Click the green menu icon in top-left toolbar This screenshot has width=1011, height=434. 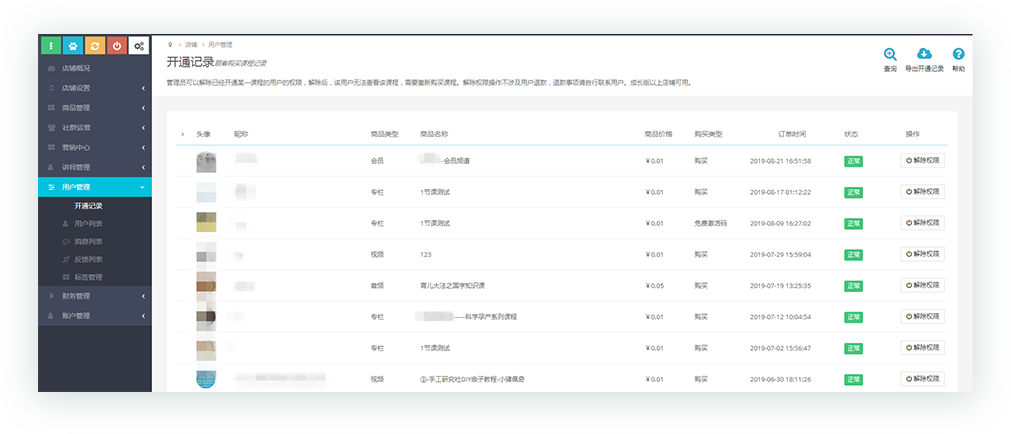pyautogui.click(x=50, y=46)
